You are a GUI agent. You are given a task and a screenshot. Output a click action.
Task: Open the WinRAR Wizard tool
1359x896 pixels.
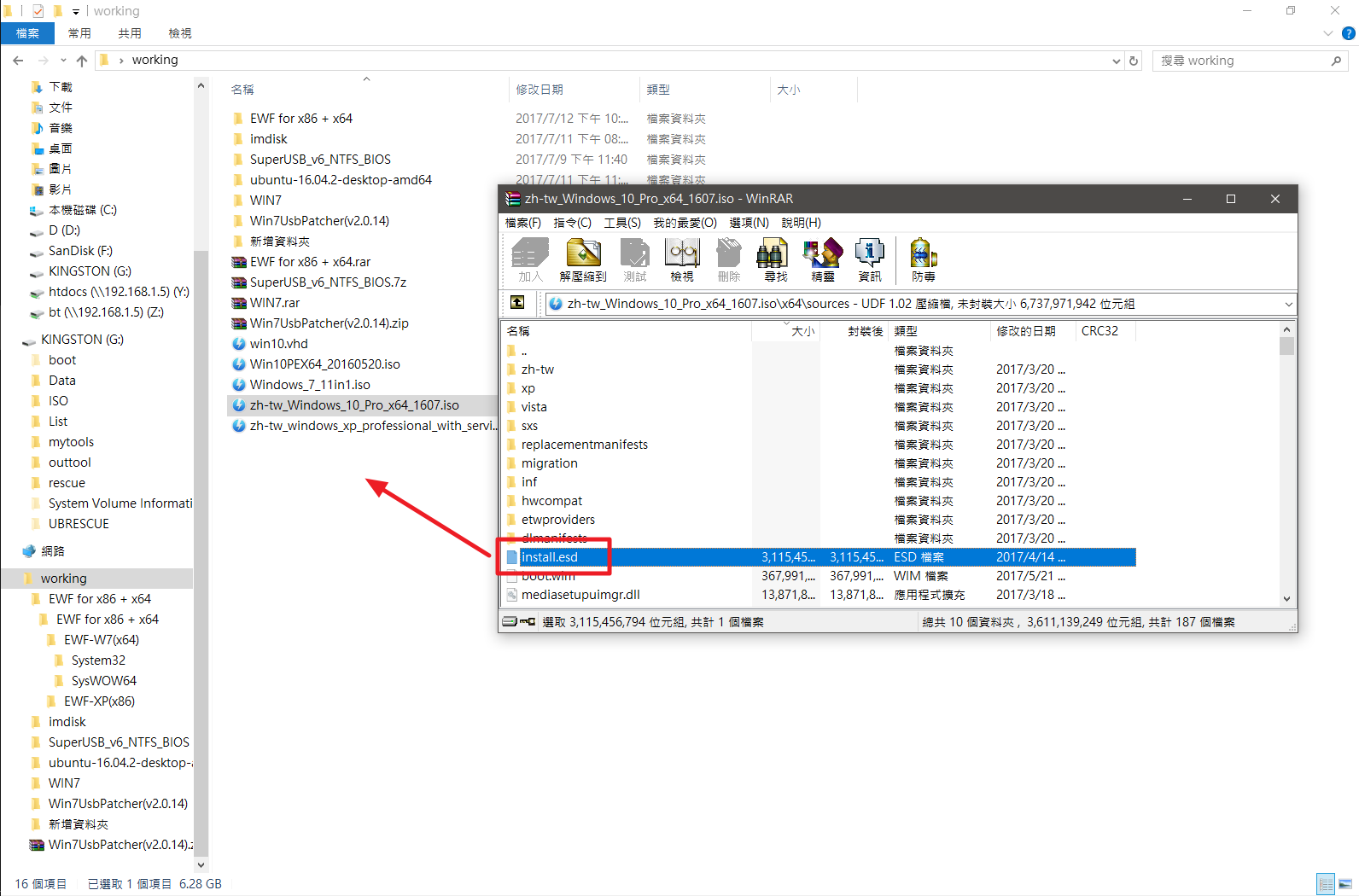point(822,259)
